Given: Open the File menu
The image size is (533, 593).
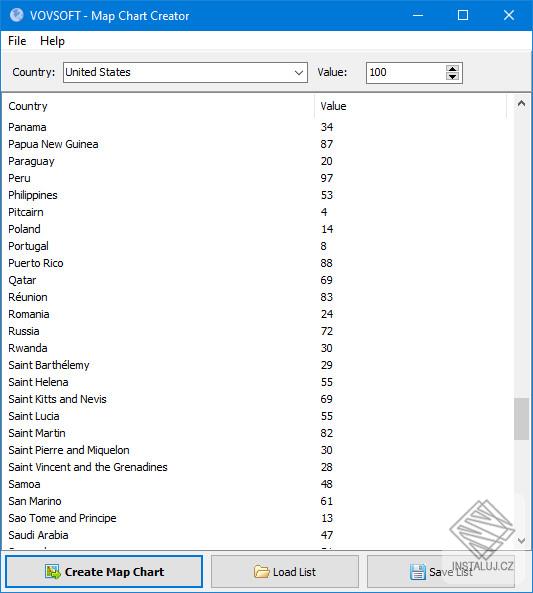Looking at the screenshot, I should click(17, 41).
